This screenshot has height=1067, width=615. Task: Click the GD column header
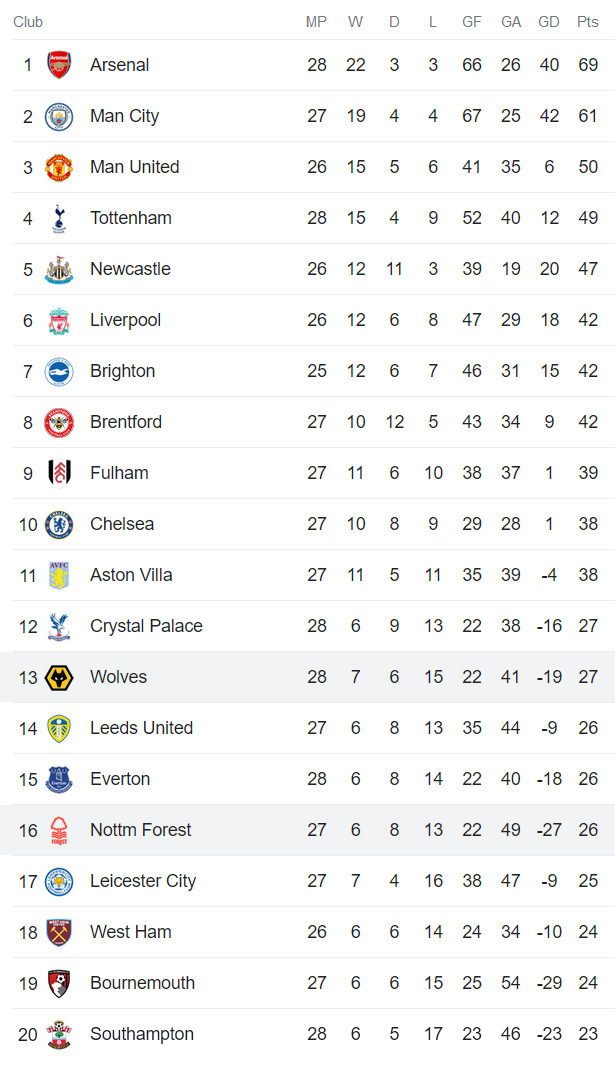[x=548, y=22]
